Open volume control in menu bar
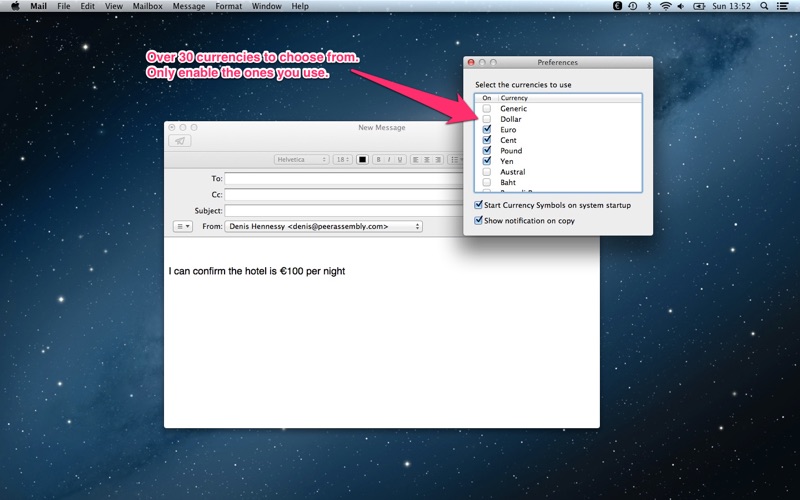The image size is (800, 500). tap(681, 6)
